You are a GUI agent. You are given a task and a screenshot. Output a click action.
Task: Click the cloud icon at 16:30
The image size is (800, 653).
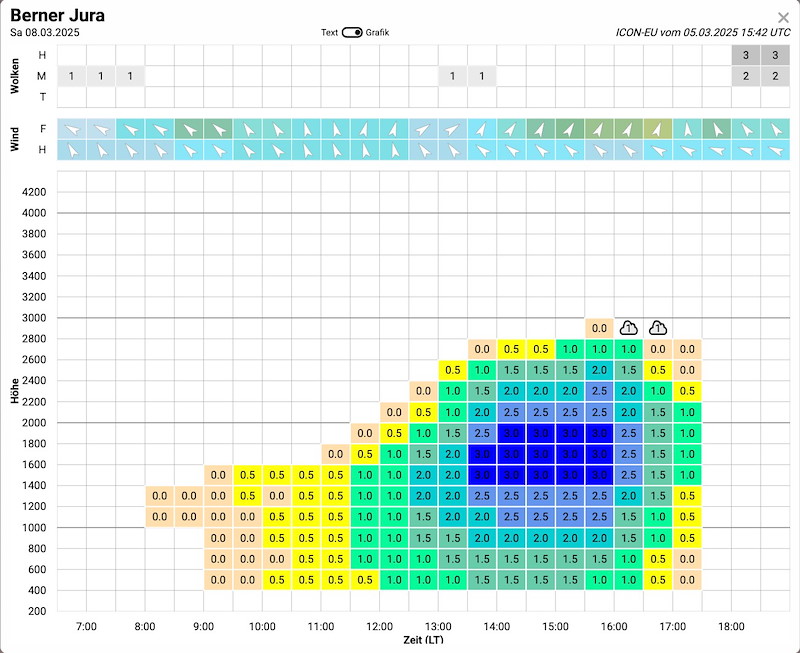point(658,328)
